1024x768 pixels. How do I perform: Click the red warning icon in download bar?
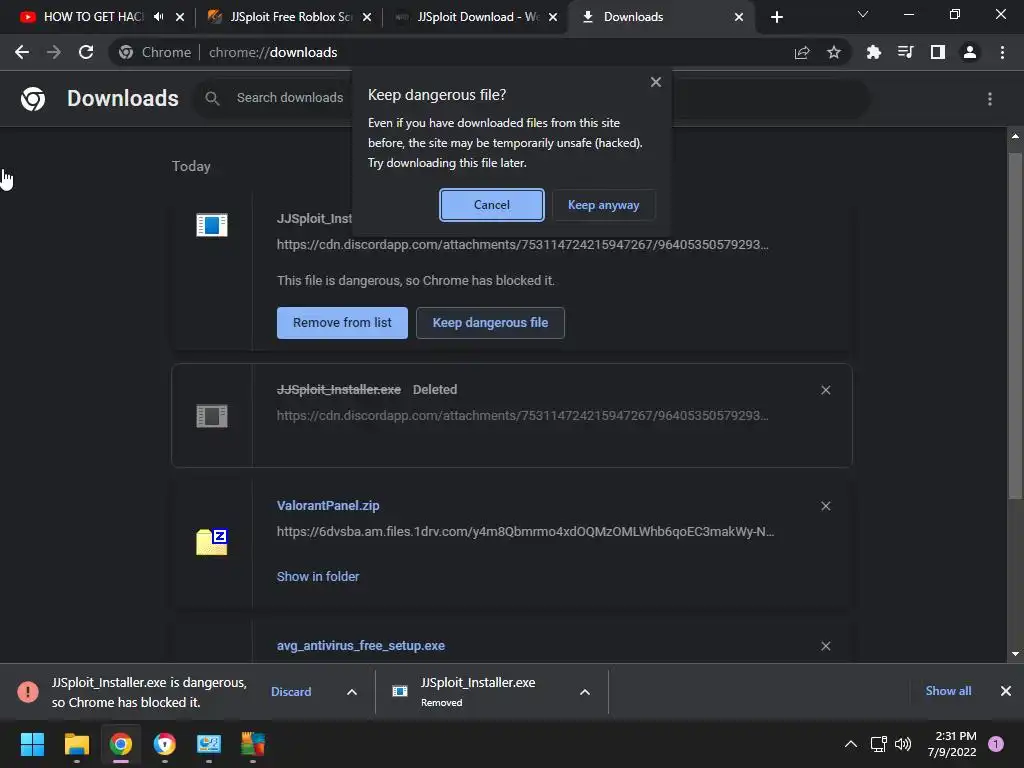[x=27, y=692]
